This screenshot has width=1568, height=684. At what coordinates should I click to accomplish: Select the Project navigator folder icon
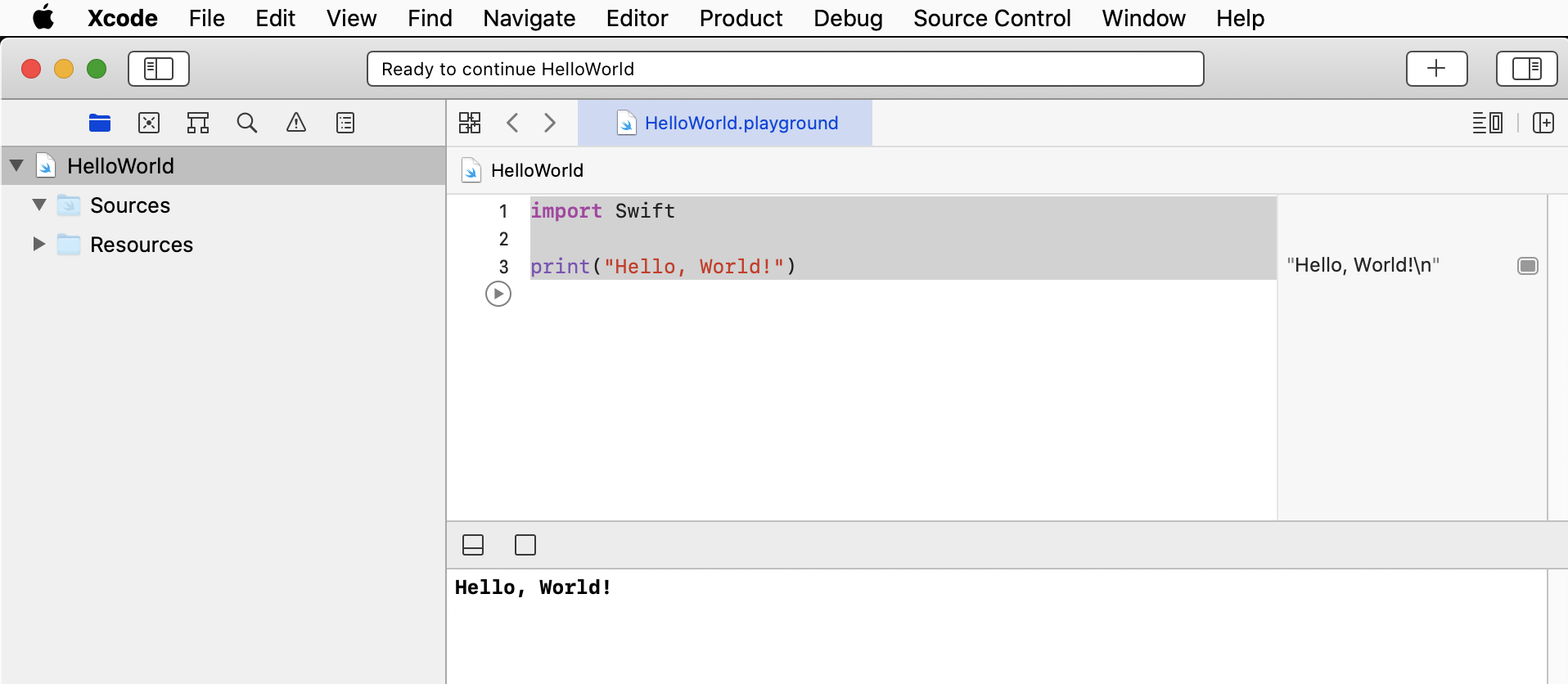click(x=100, y=123)
